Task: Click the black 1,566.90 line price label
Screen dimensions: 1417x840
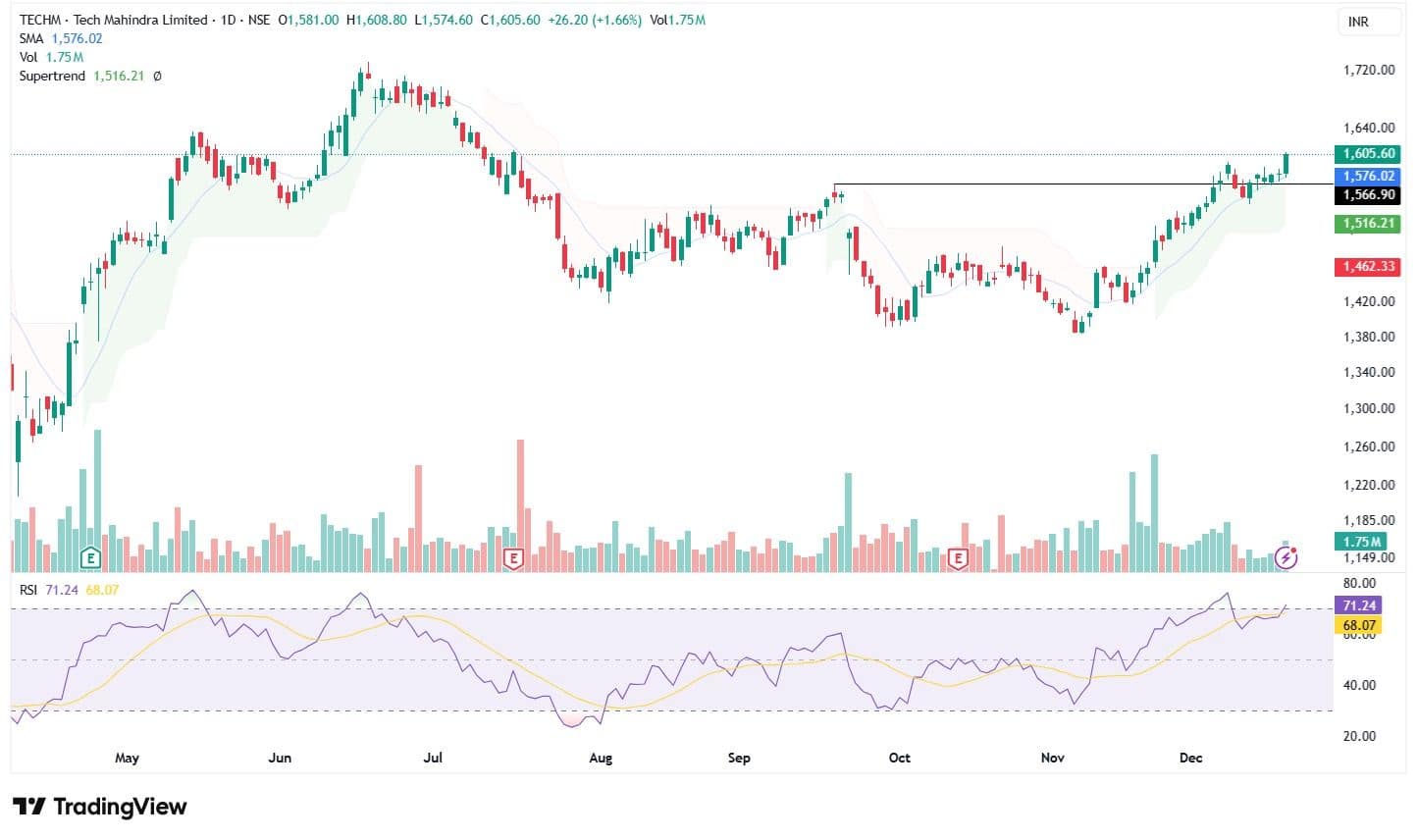Action: pos(1368,195)
